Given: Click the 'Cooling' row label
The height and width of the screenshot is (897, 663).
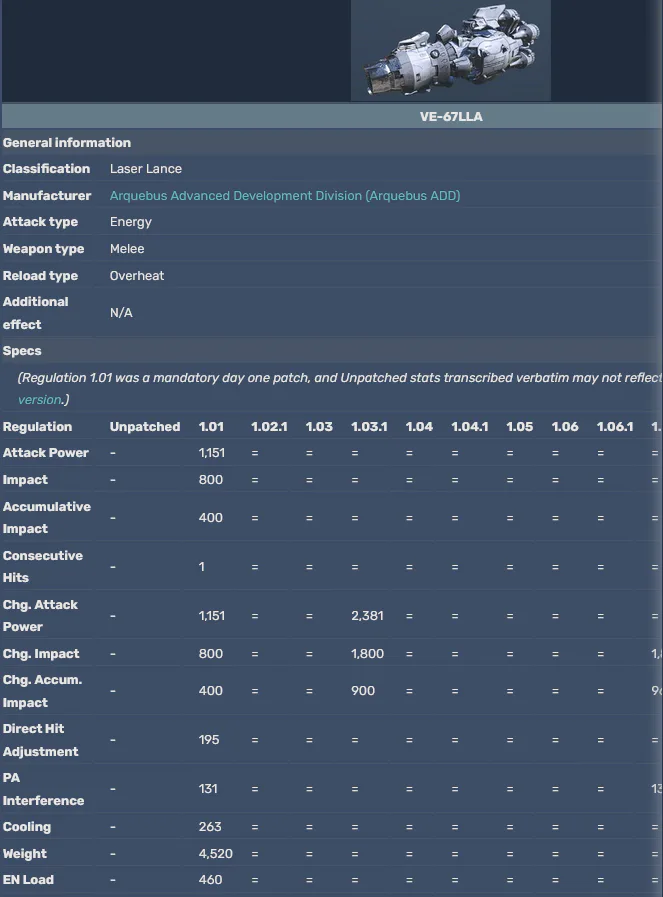Looking at the screenshot, I should [x=27, y=827].
